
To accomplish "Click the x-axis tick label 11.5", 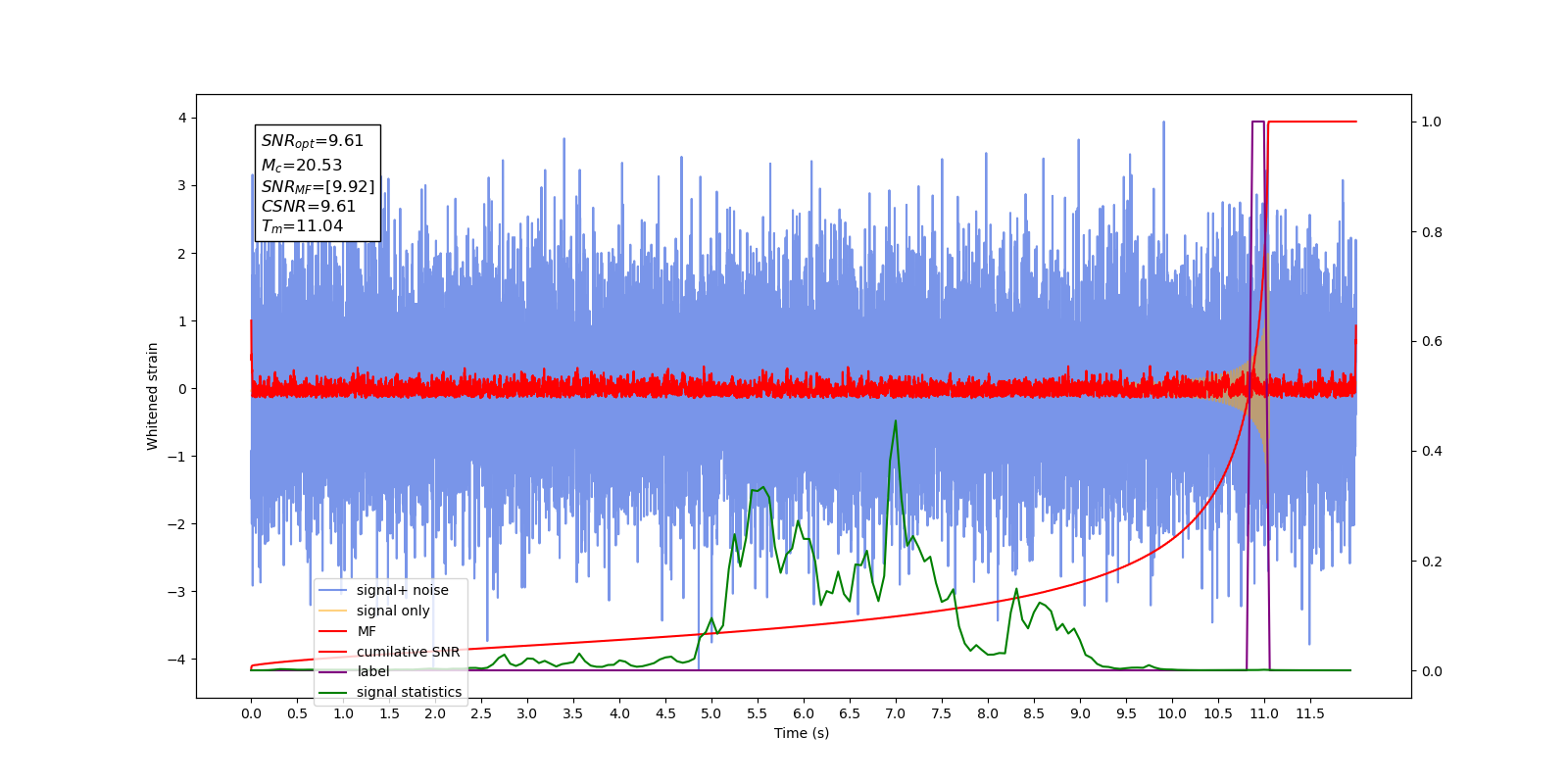I will [x=1309, y=713].
